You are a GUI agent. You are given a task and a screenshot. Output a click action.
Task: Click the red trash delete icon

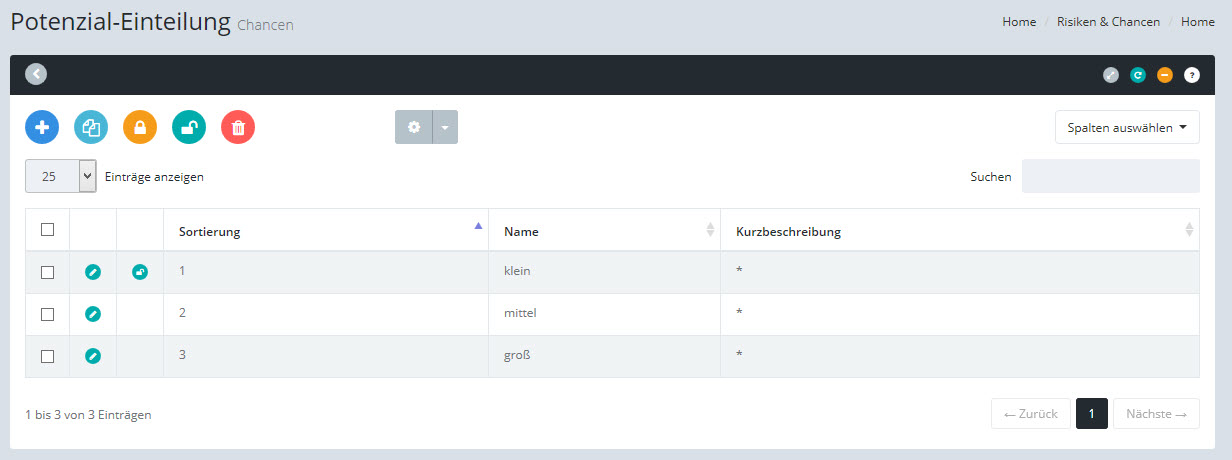[238, 127]
